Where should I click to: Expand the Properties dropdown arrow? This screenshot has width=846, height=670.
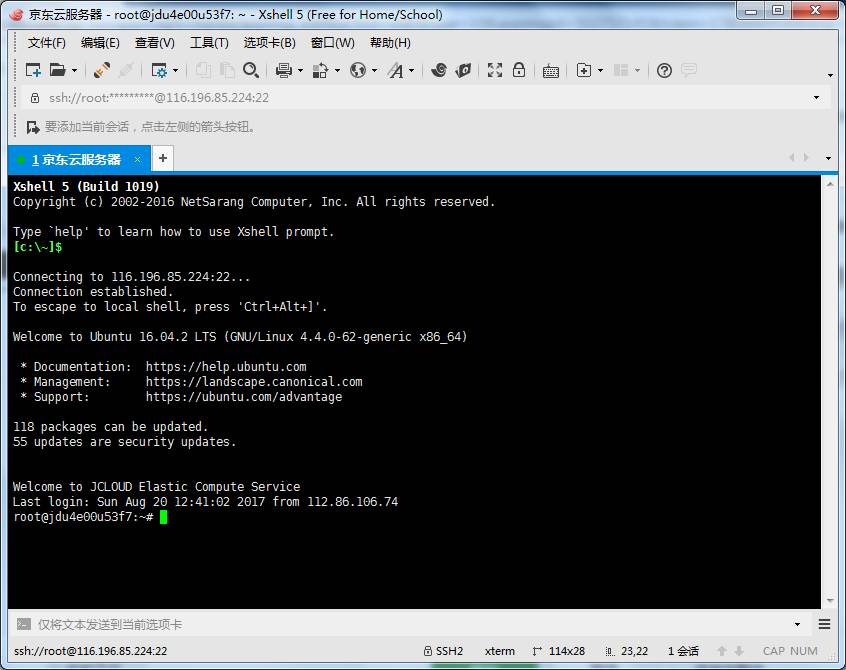(175, 71)
